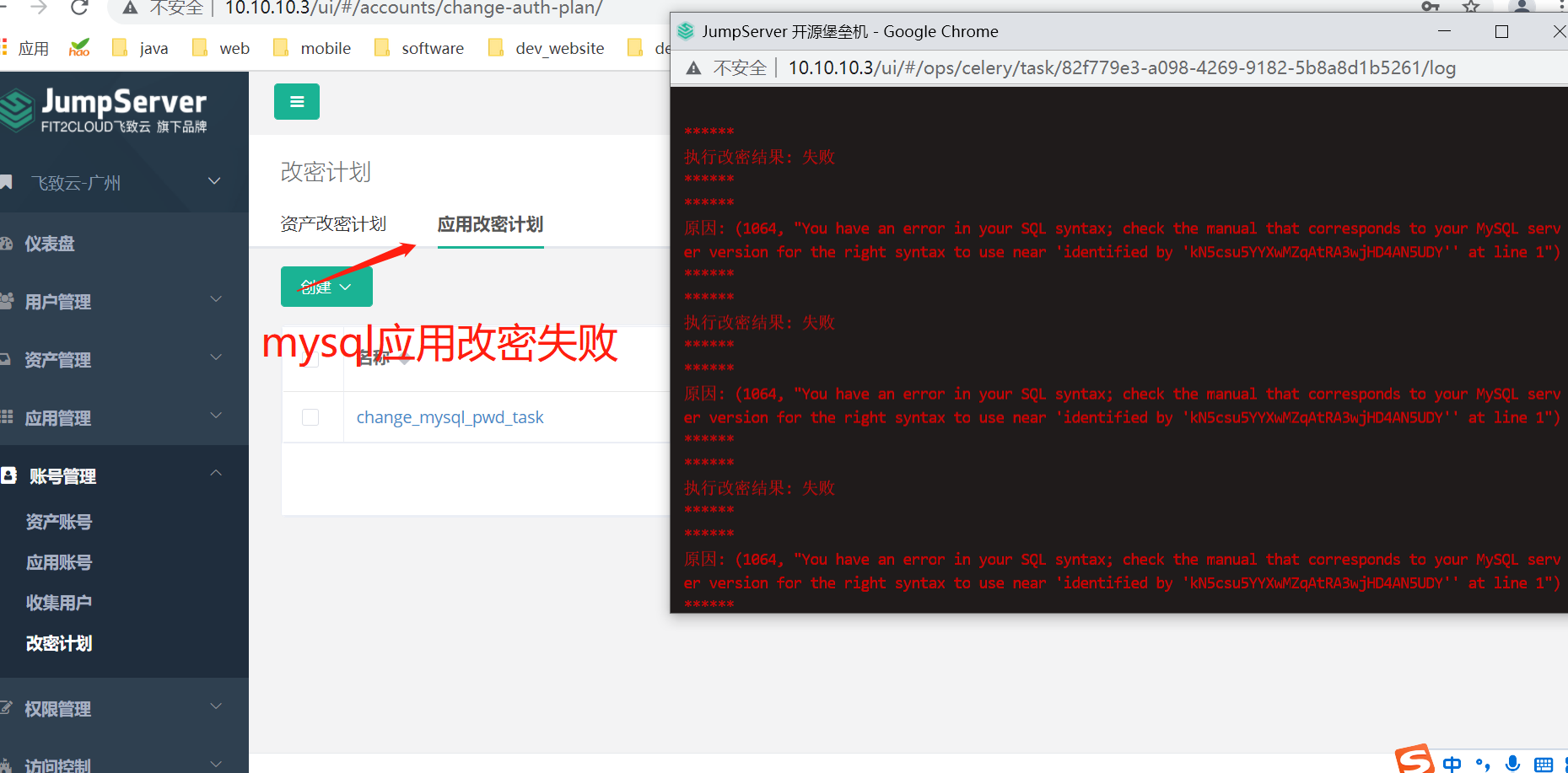Toggle the green hamburger sidebar menu button

pyautogui.click(x=297, y=102)
